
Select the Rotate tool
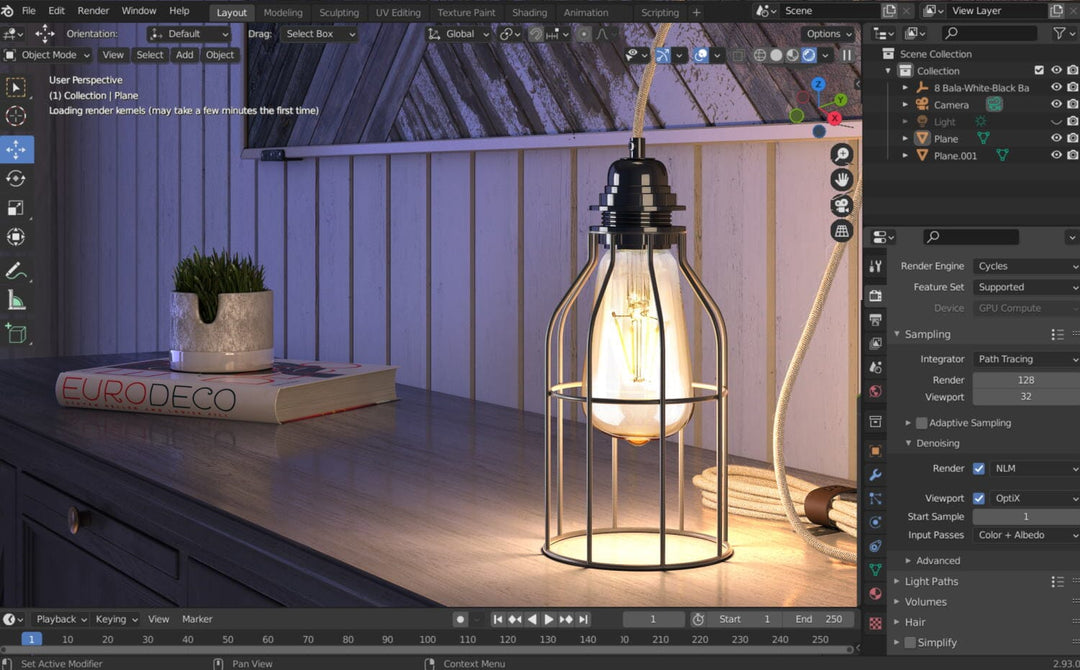point(15,179)
